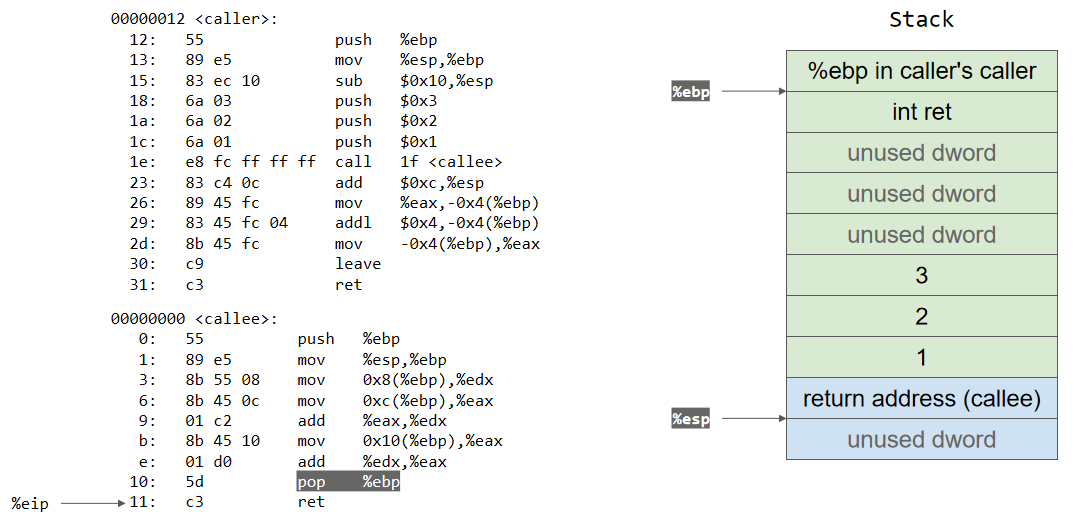Select the 'call 1f <callee>' instruction line
The image size is (1079, 512).
click(418, 162)
